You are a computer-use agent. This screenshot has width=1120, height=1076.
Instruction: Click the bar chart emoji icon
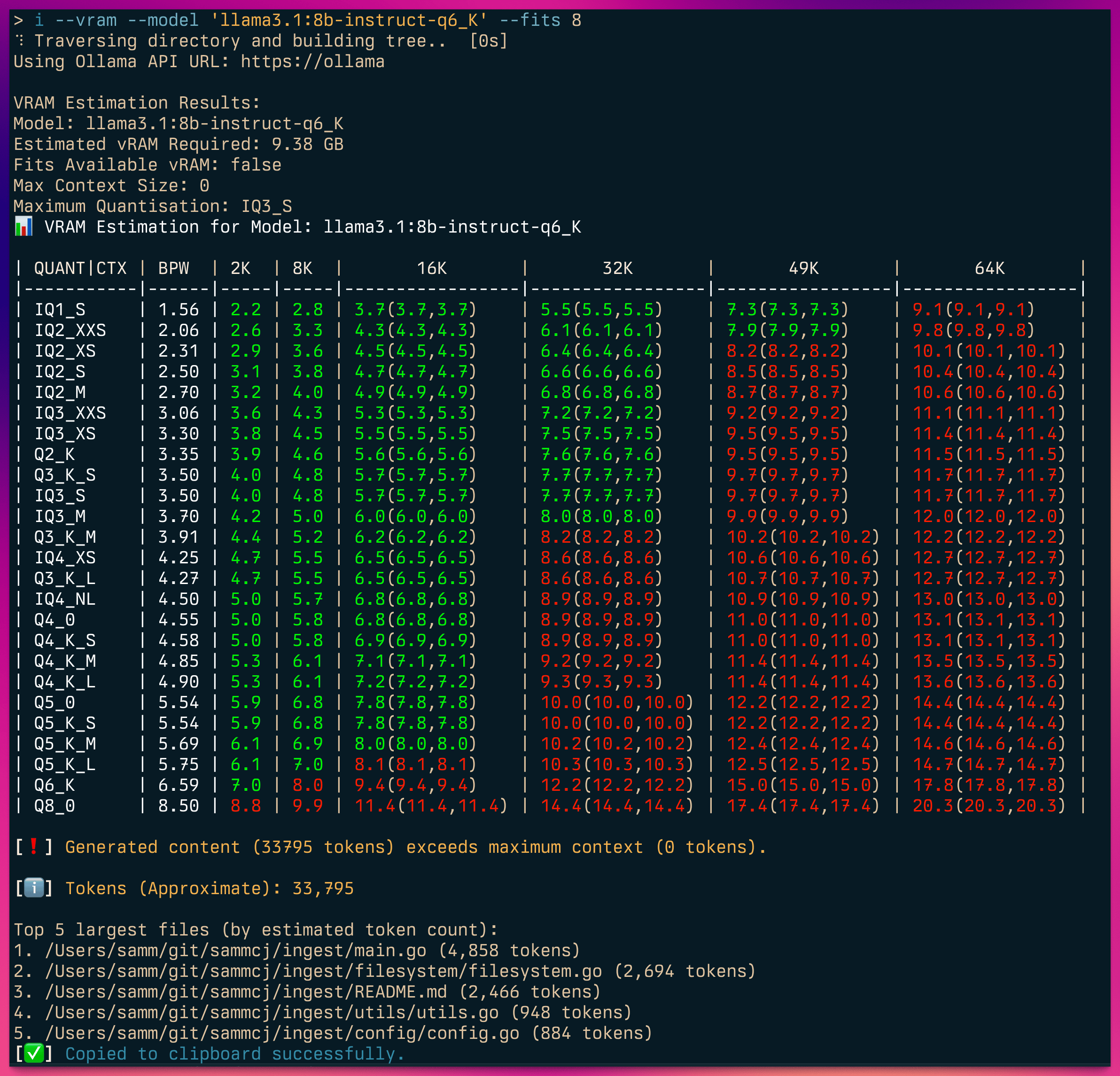[x=23, y=227]
